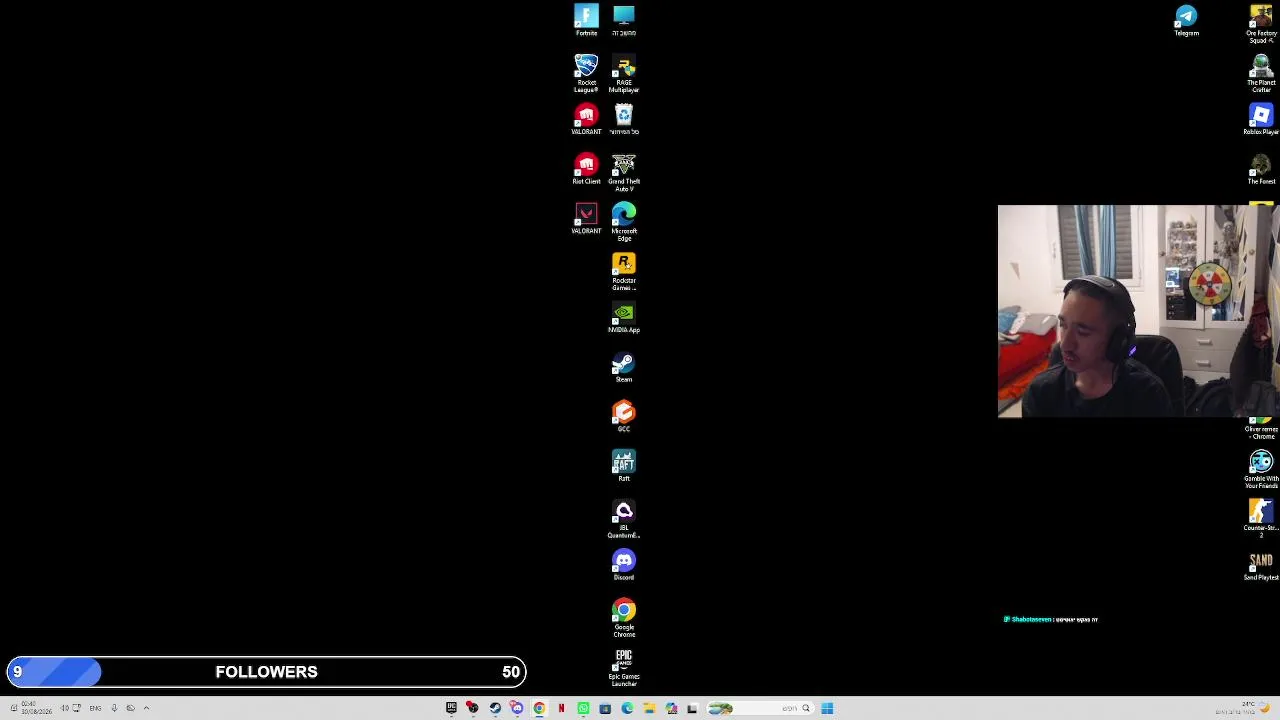
Task: Open the Fortnite desktop shortcut
Action: point(586,20)
